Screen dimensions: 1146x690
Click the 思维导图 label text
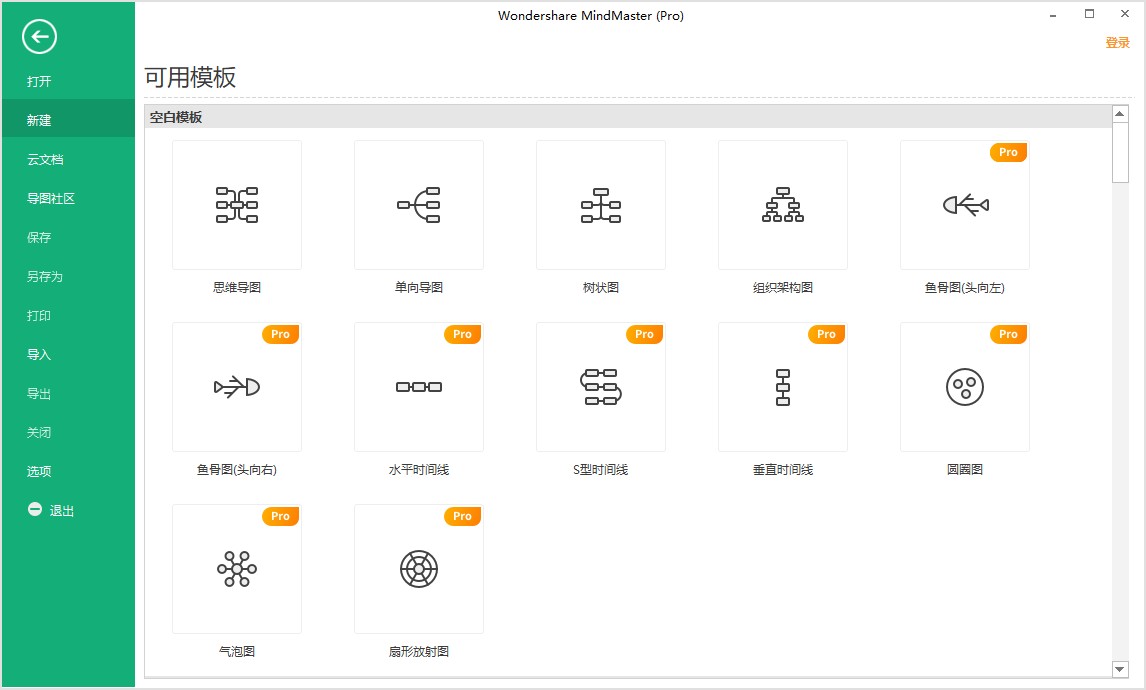pyautogui.click(x=237, y=287)
